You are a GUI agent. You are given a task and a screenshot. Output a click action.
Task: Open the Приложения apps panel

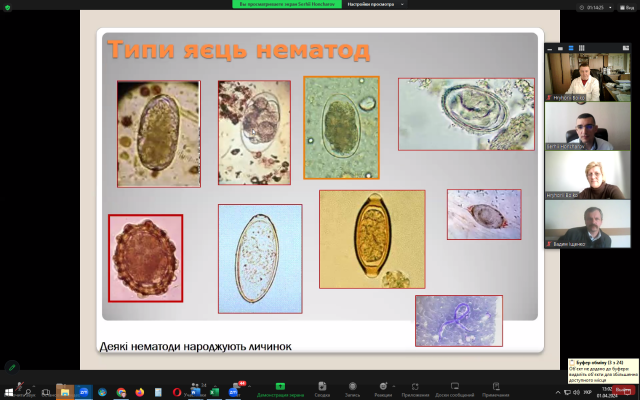pyautogui.click(x=415, y=389)
